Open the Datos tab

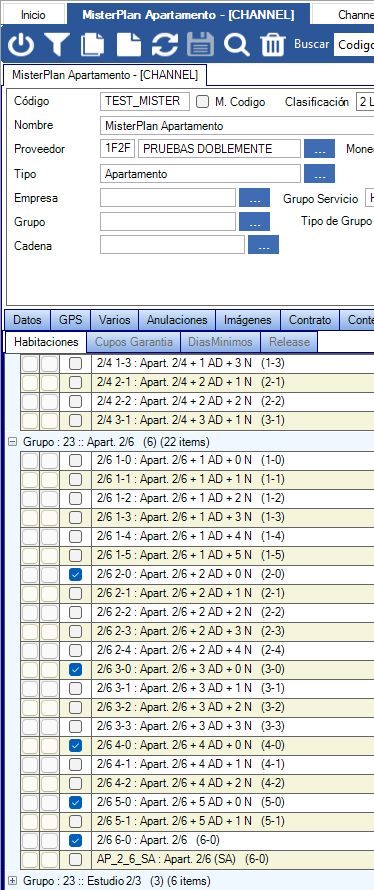(27, 320)
